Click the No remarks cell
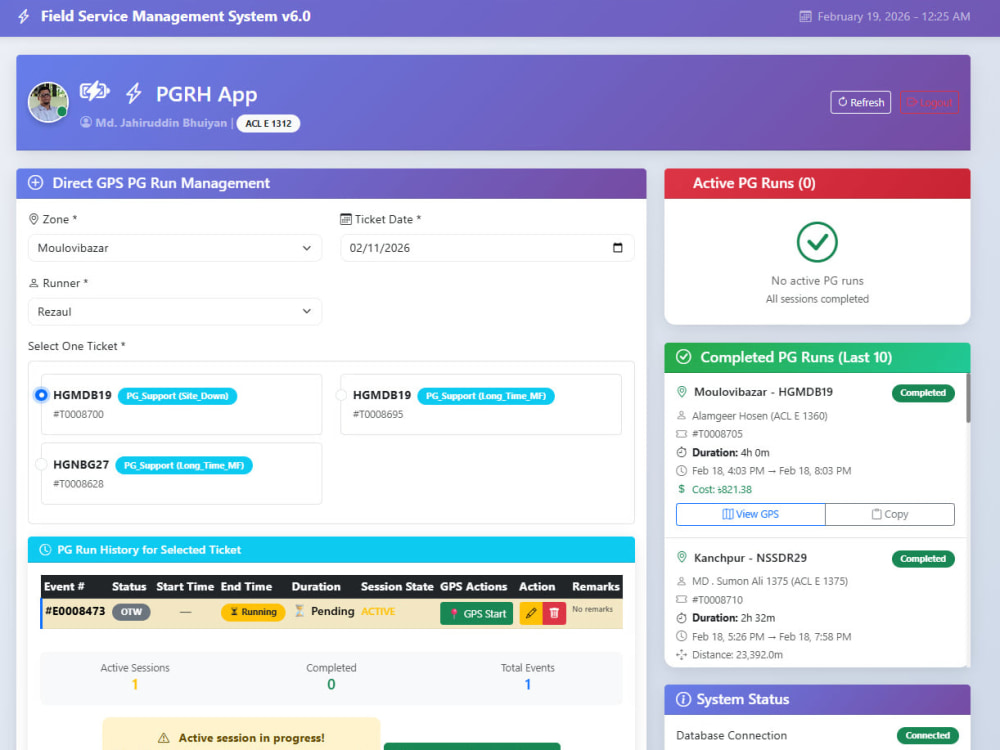 pyautogui.click(x=592, y=610)
